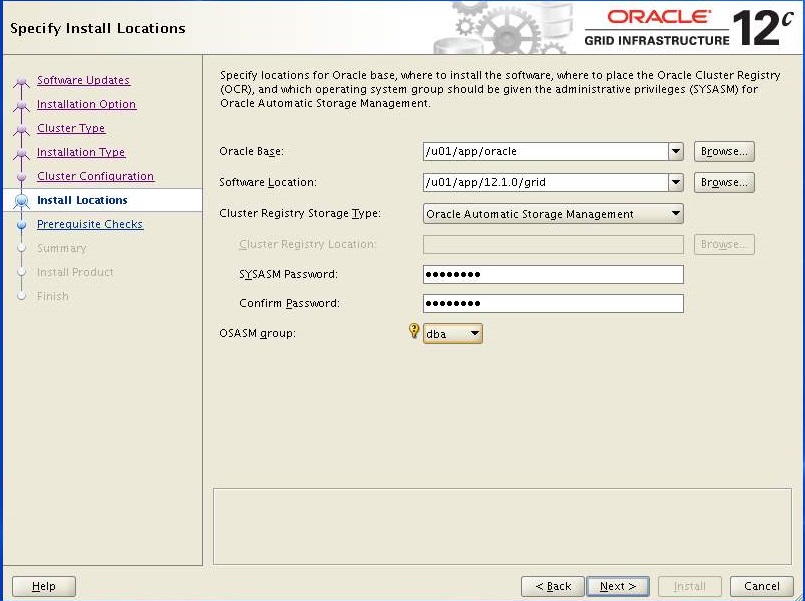The height and width of the screenshot is (601, 805).
Task: Click the Help button
Action: click(44, 586)
